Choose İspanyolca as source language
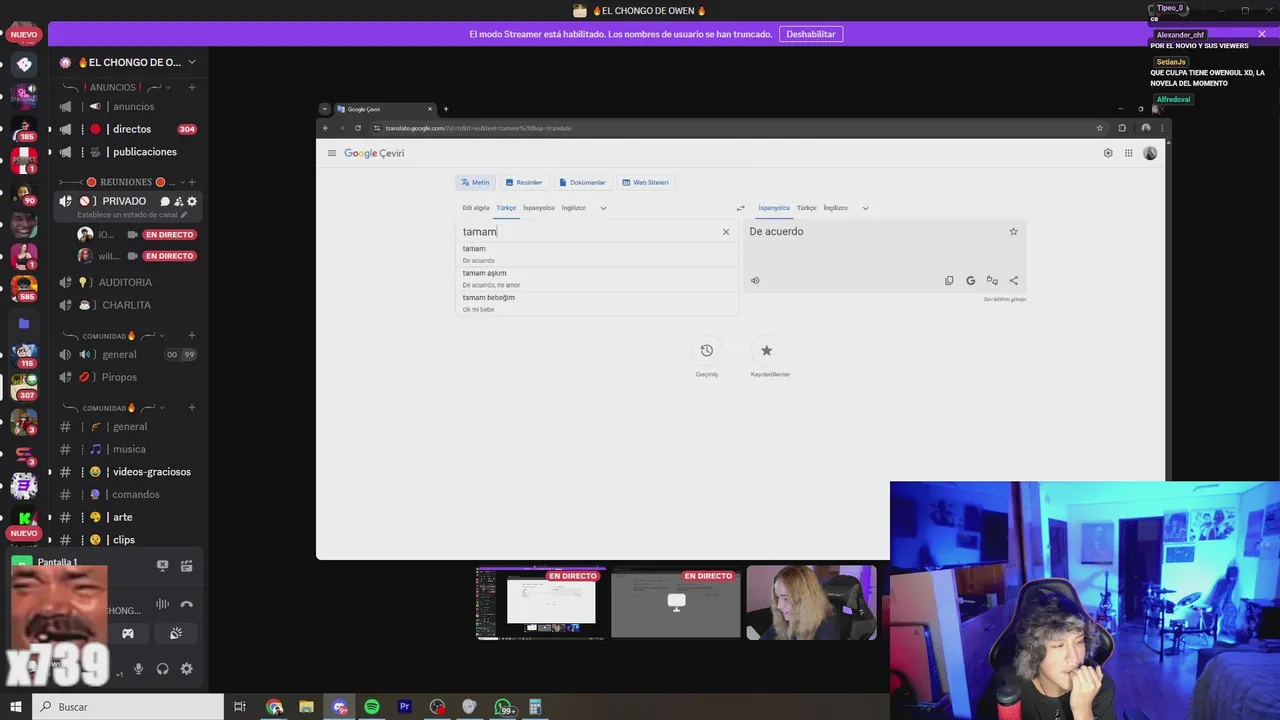This screenshot has width=1280, height=720. [539, 208]
